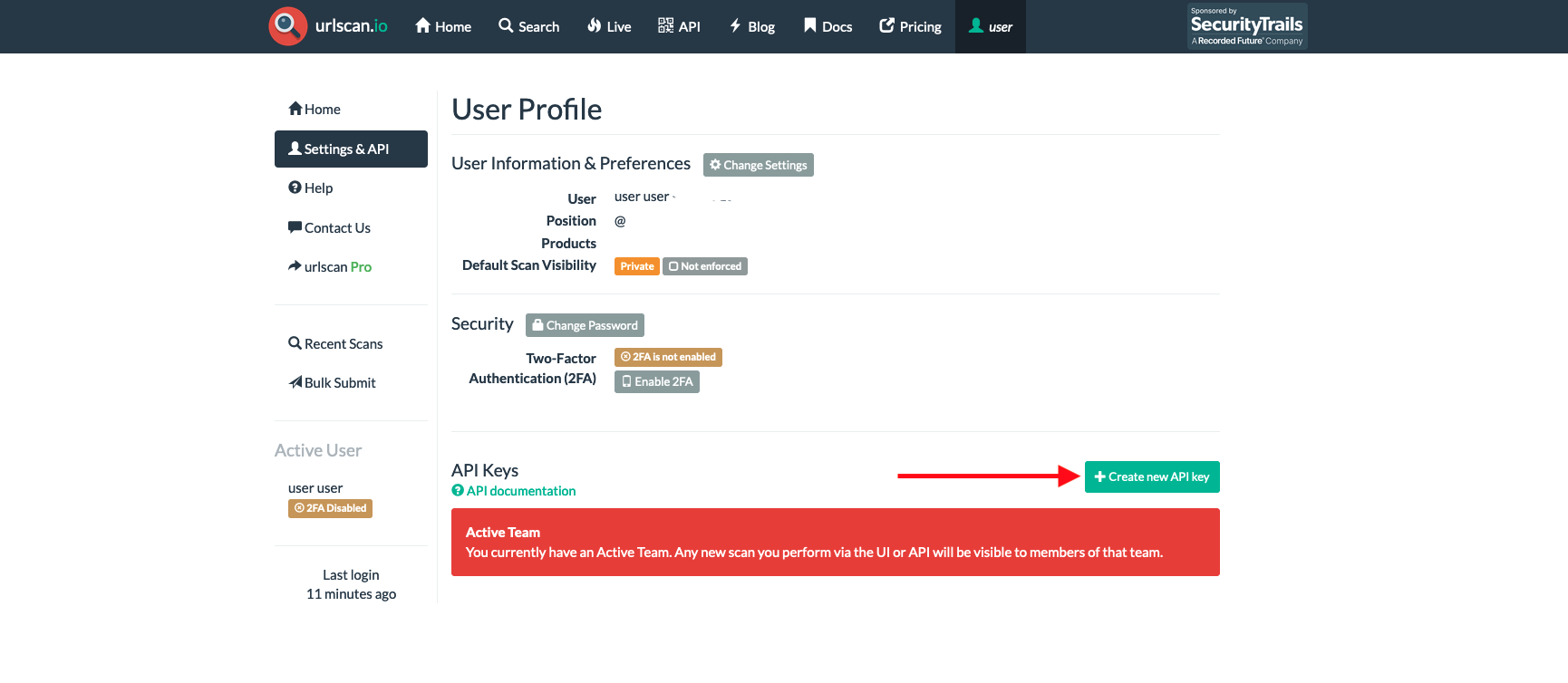Open Search in the top navbar
The image size is (1568, 683).
[529, 26]
